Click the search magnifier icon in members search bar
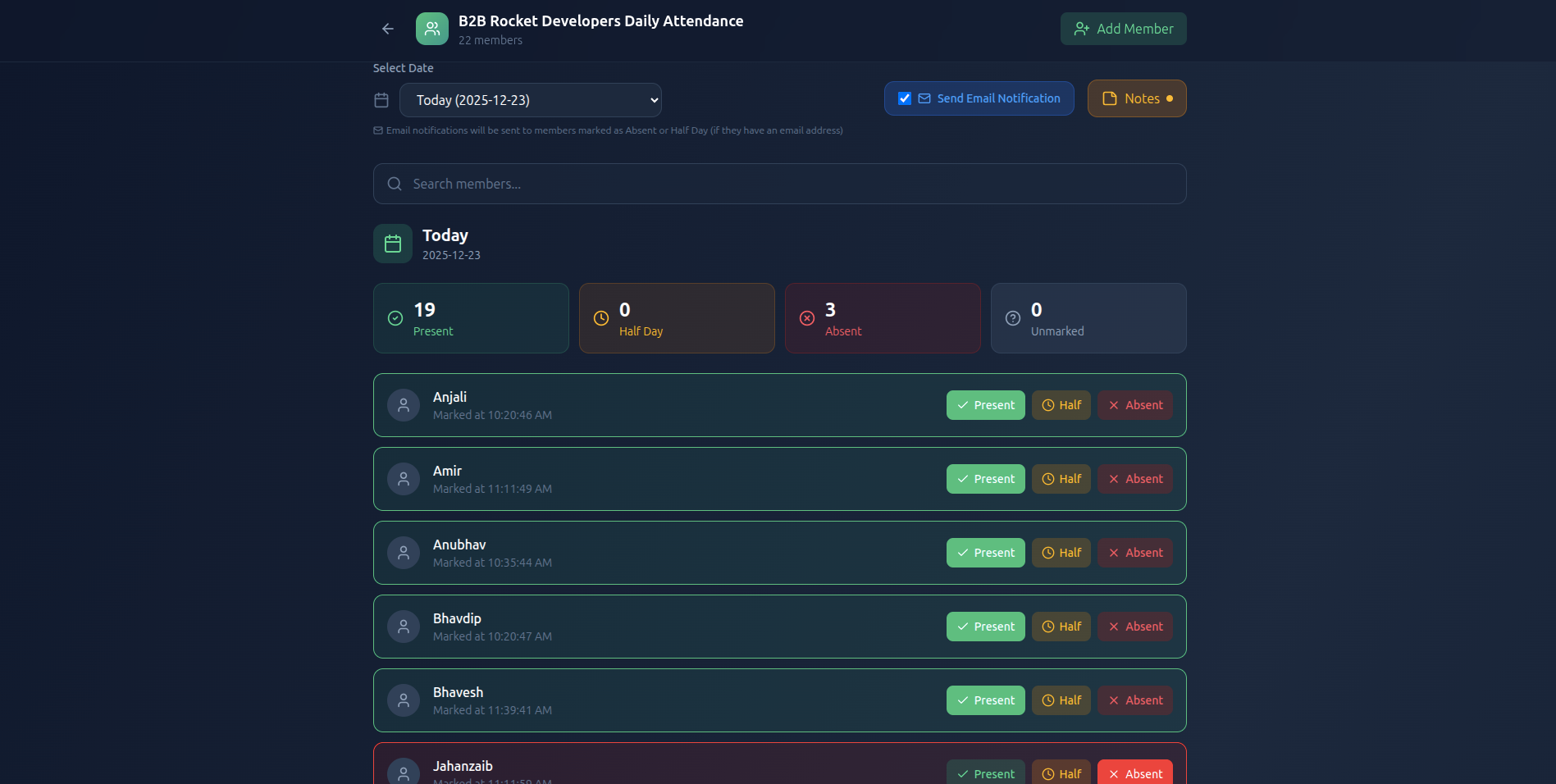Screen dimensions: 1556x784 [395, 184]
